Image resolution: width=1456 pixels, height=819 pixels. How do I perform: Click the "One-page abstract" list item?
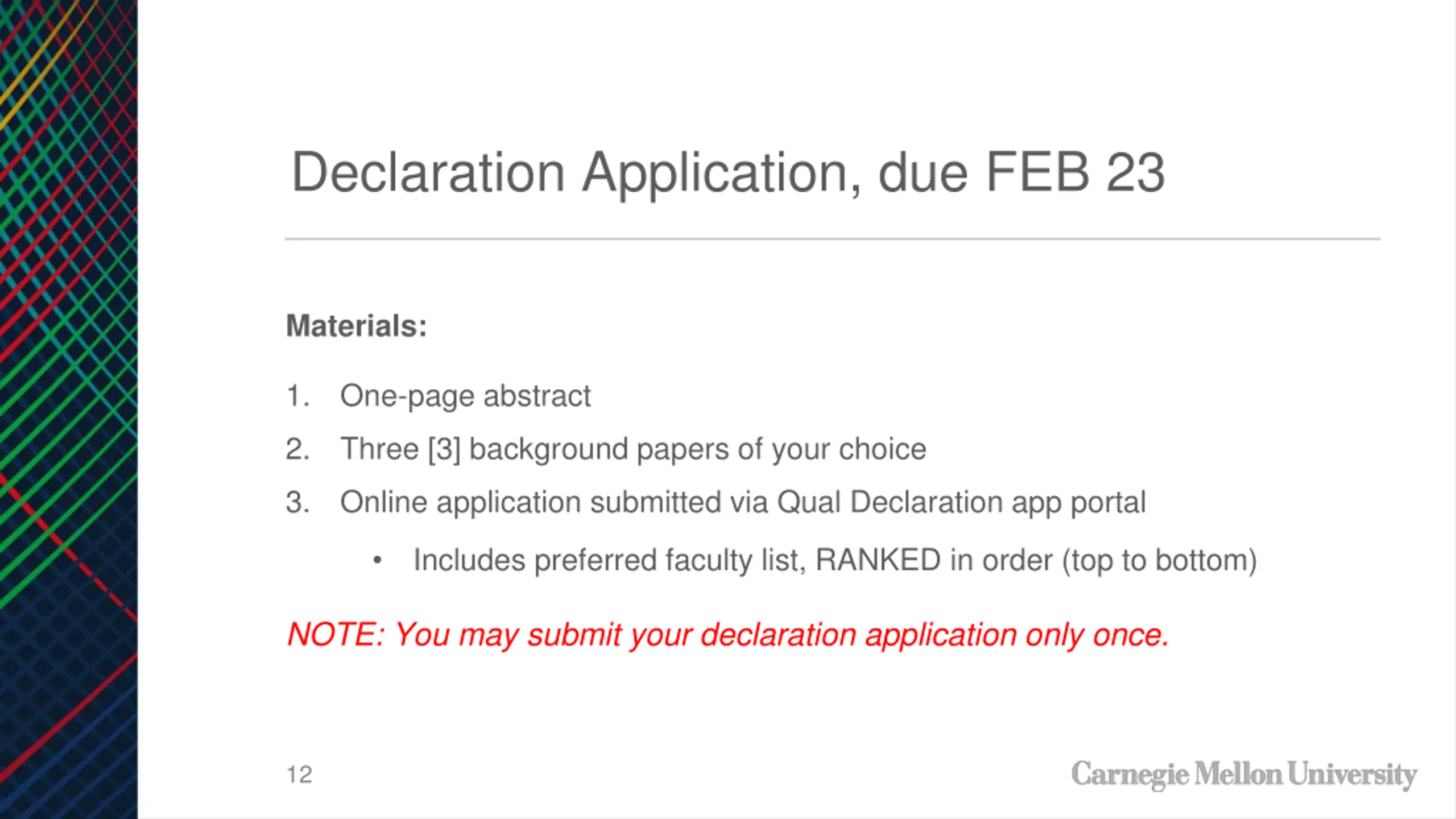click(x=465, y=396)
